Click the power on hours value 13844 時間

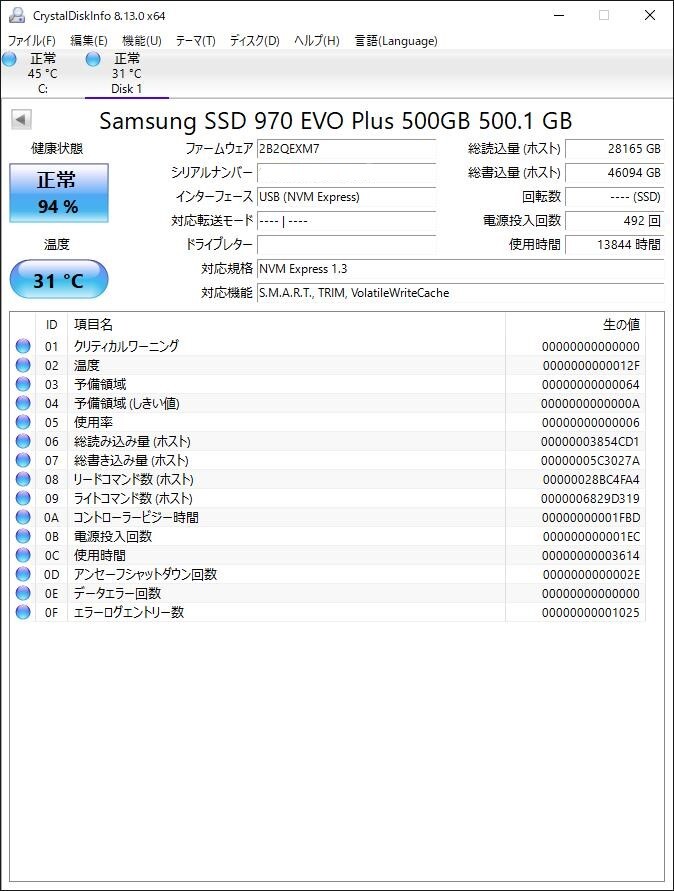[x=614, y=244]
